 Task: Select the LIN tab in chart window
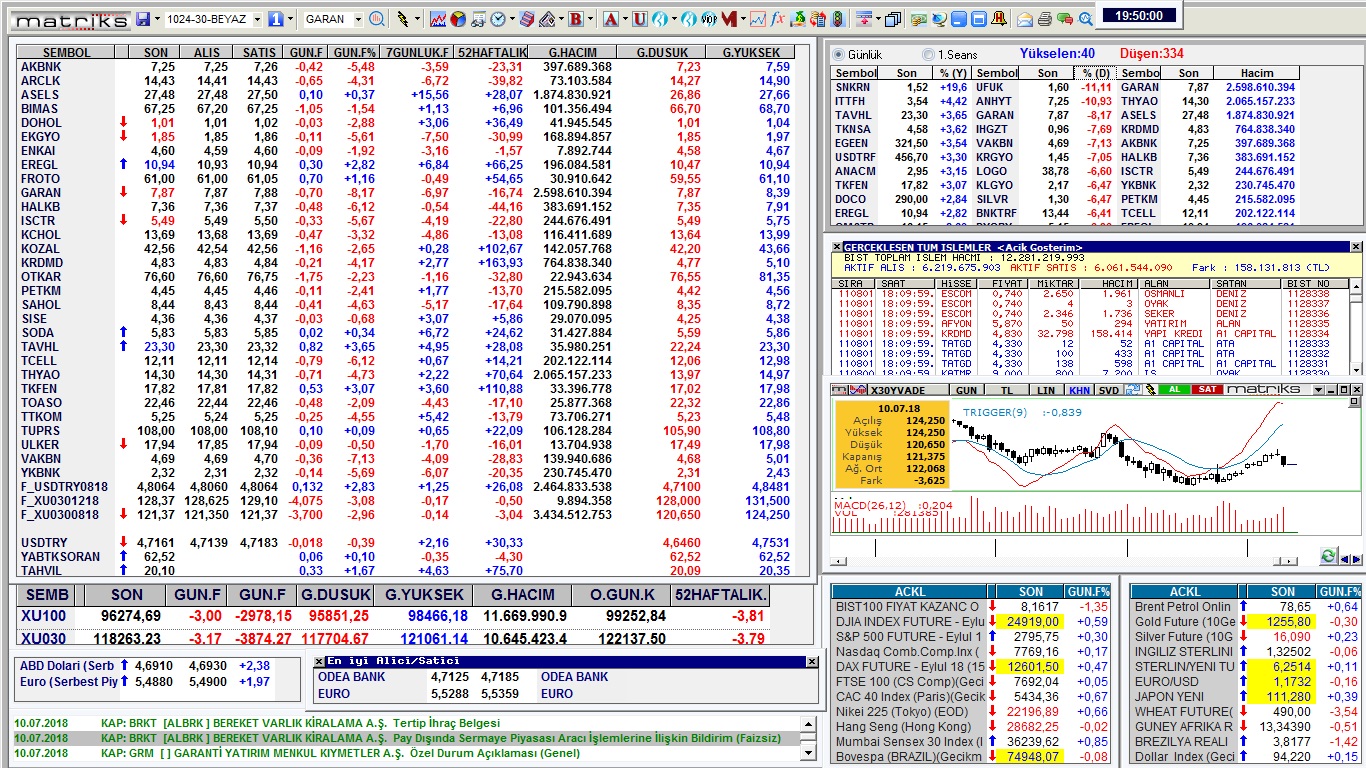1046,390
